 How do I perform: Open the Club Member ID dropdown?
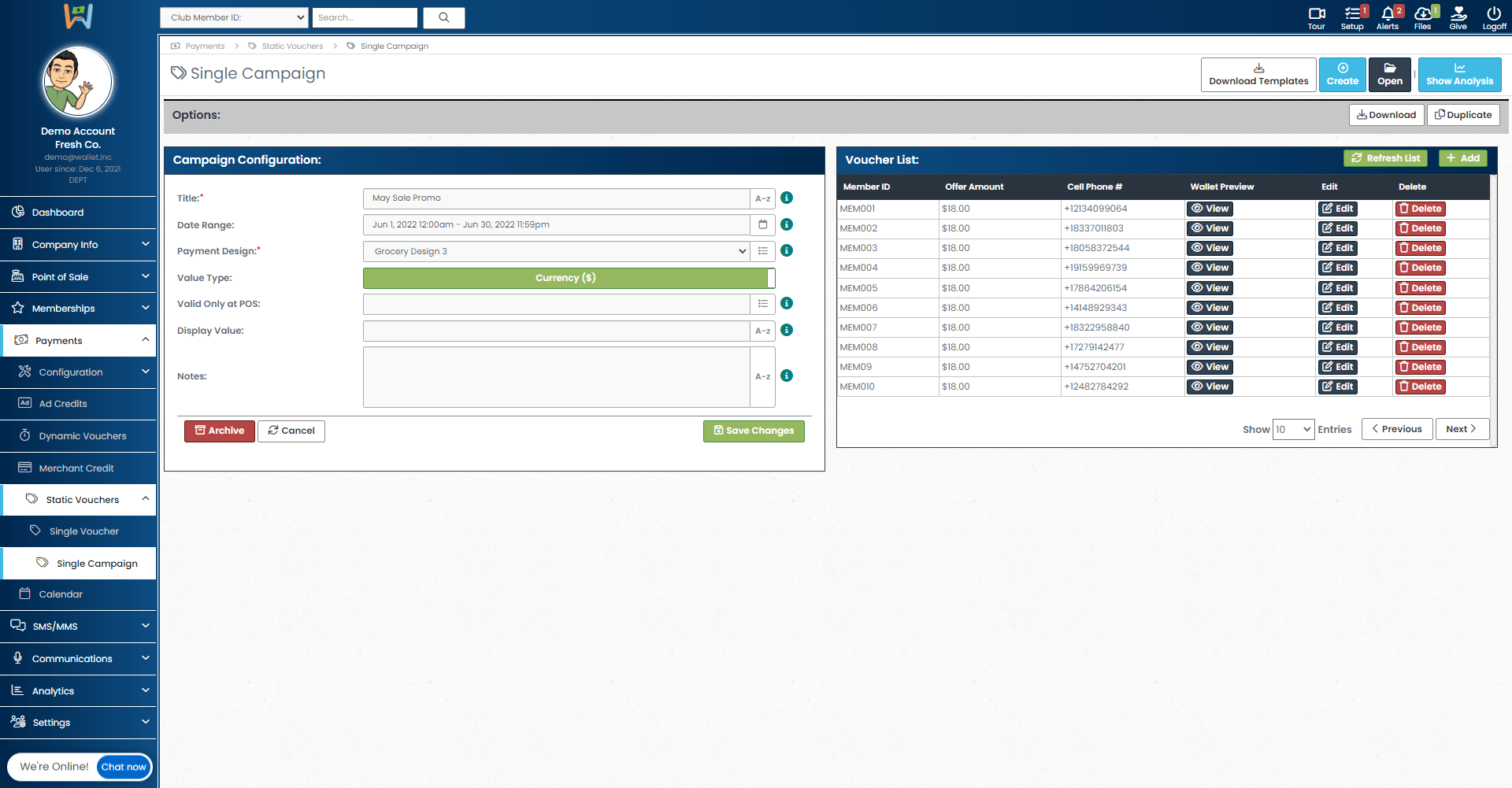click(234, 17)
